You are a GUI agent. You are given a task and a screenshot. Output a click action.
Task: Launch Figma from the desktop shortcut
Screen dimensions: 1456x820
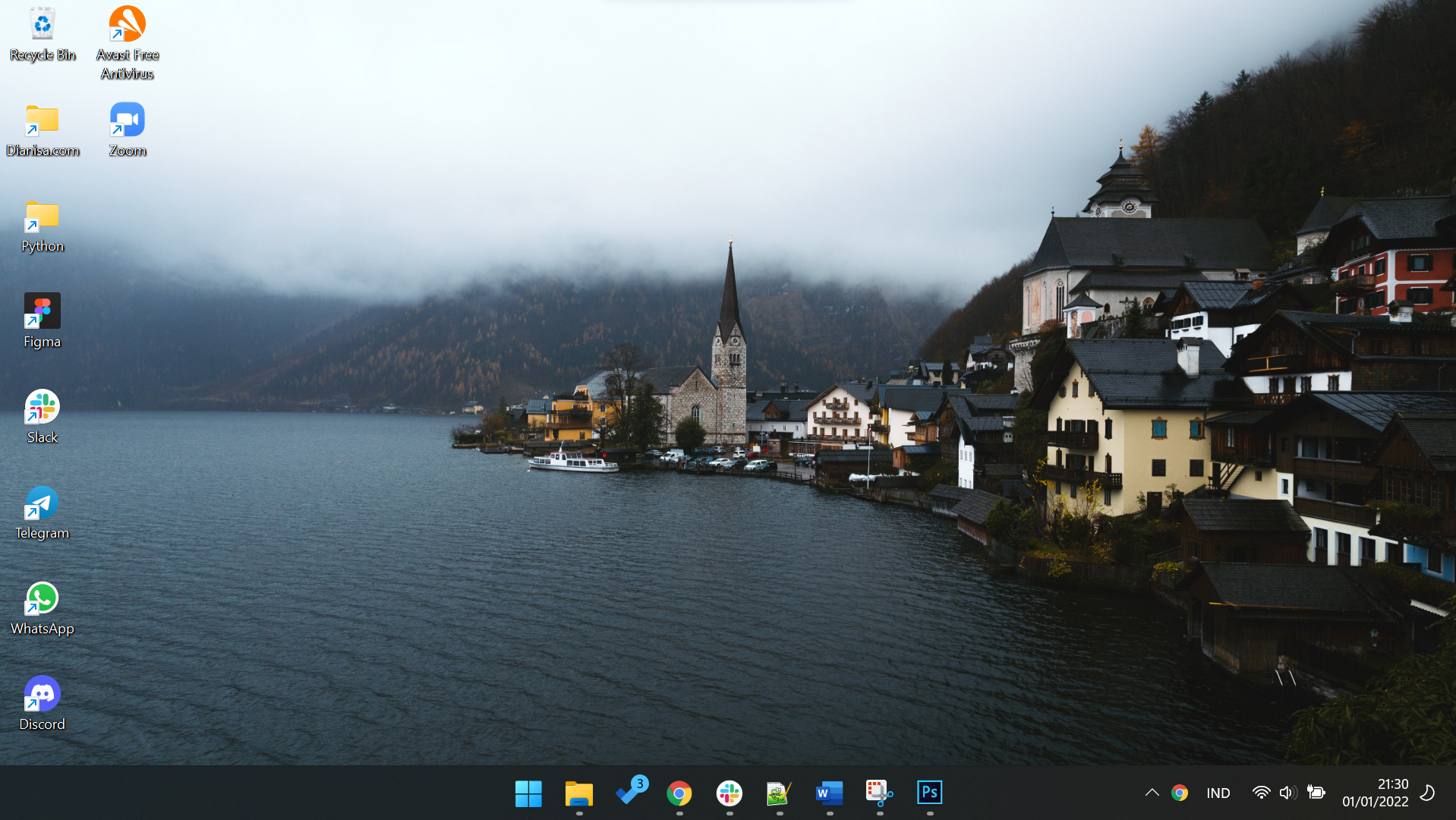[42, 311]
